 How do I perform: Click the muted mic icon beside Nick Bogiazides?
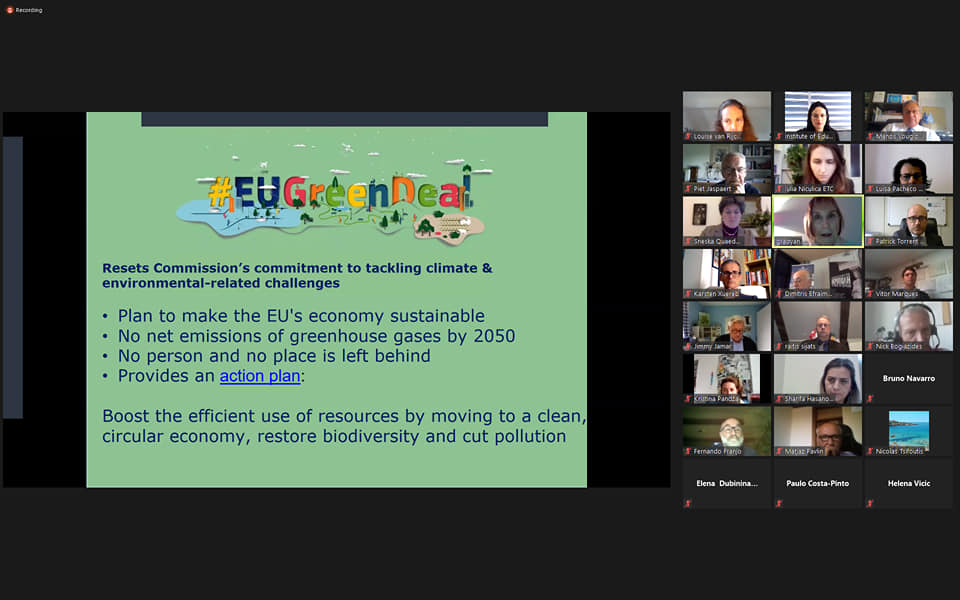click(x=870, y=346)
